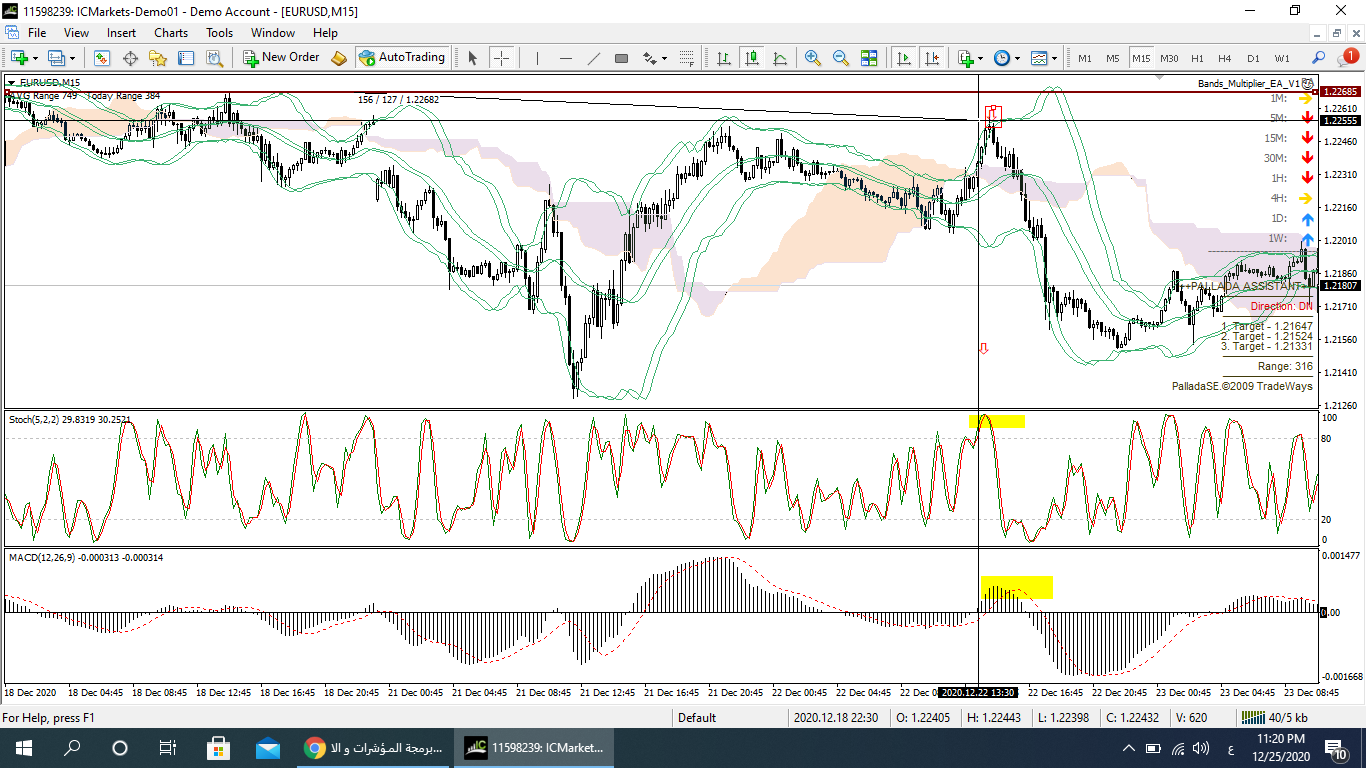Screen dimensions: 1366x768
Task: Click the New Order button
Action: pos(281,58)
